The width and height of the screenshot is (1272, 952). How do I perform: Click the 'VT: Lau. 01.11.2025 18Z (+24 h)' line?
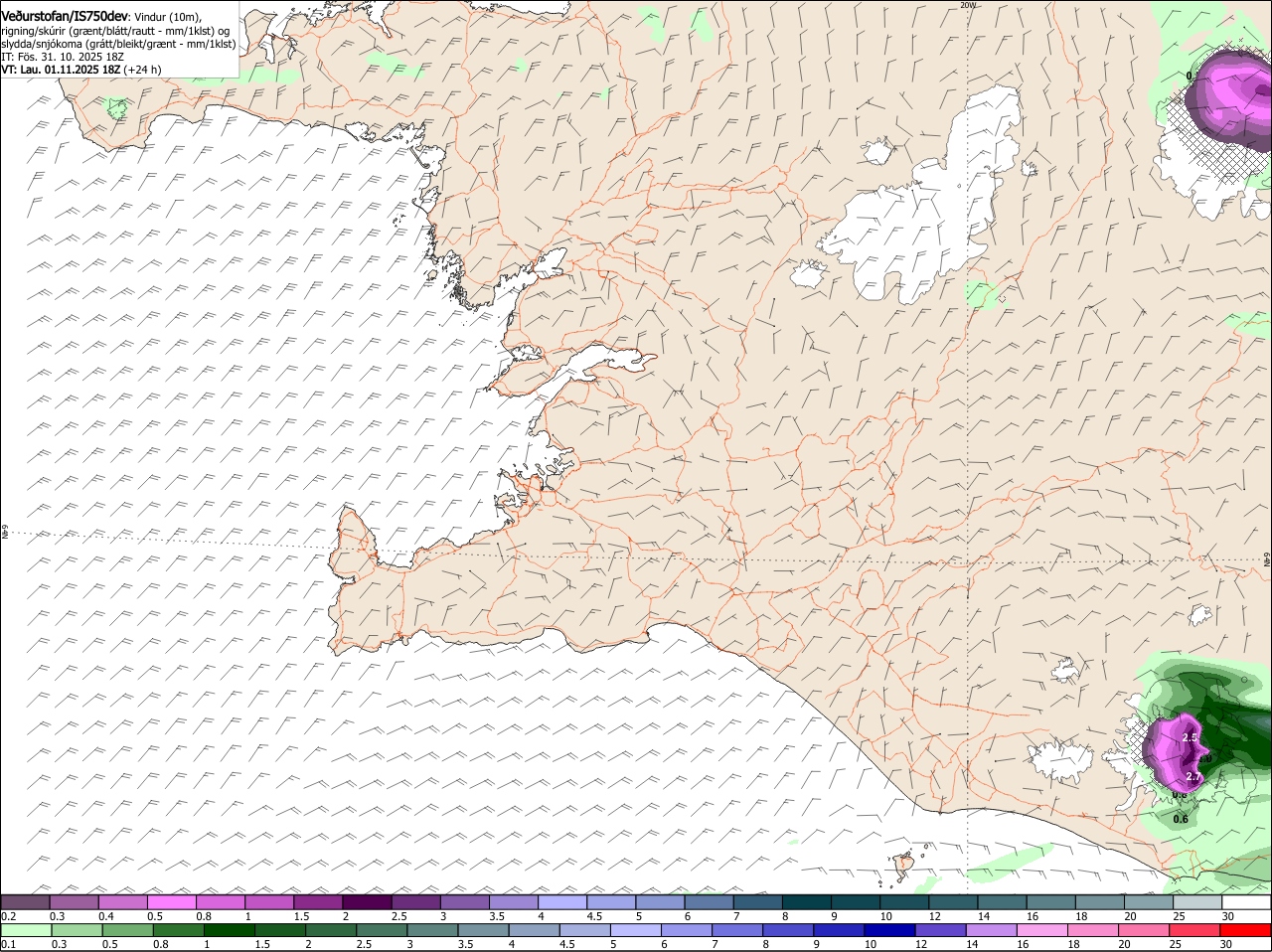click(x=81, y=70)
